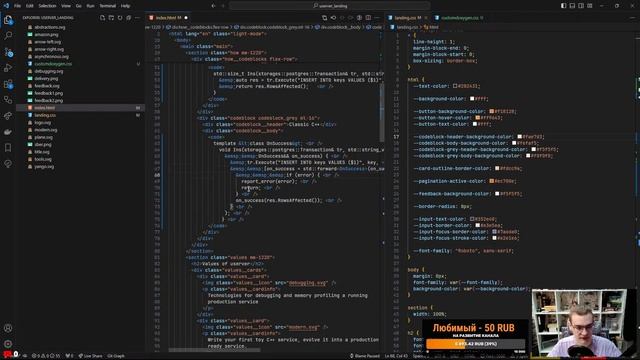Open the Accounts menu icon
Viewport: 640px width, 360px height.
(x=8, y=328)
